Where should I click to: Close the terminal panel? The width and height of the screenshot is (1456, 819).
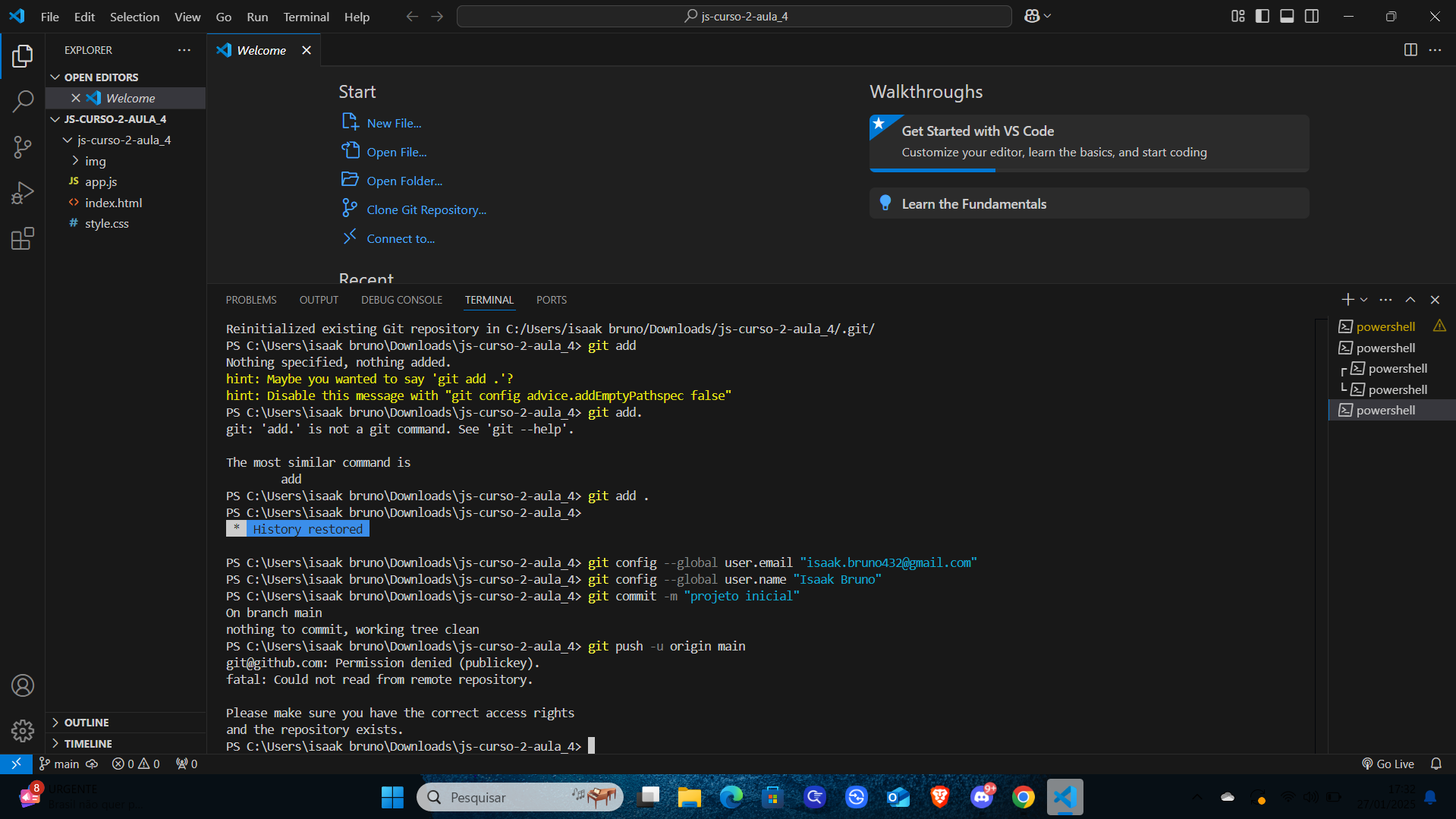tap(1435, 300)
